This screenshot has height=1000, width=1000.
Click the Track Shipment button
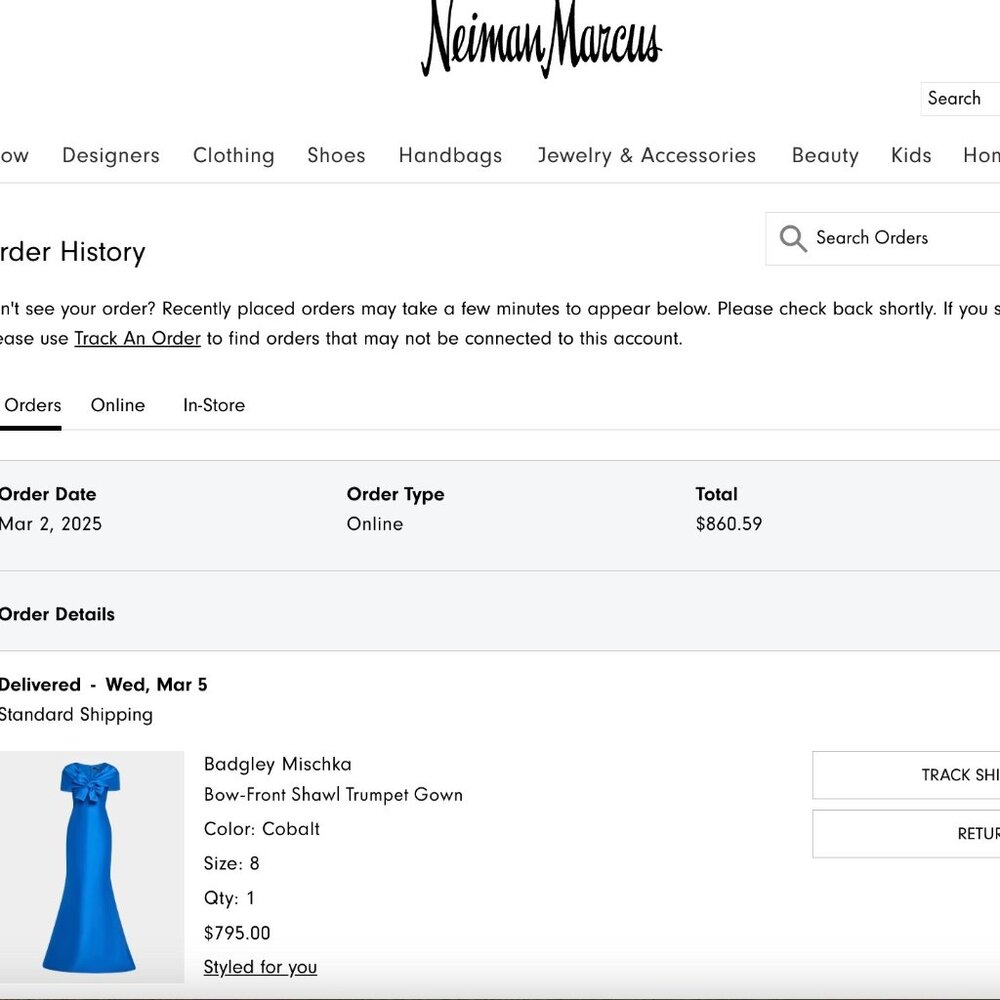pos(906,775)
